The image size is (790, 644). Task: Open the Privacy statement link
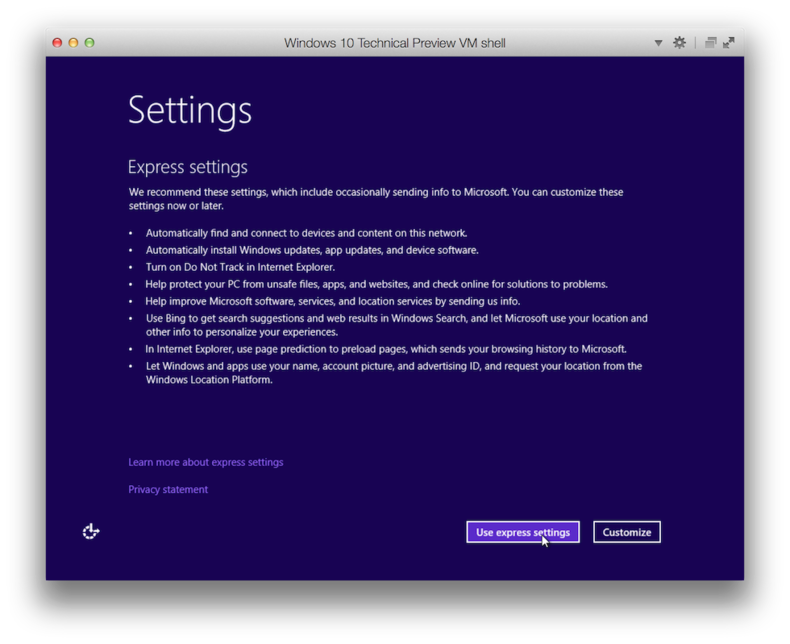tap(168, 489)
